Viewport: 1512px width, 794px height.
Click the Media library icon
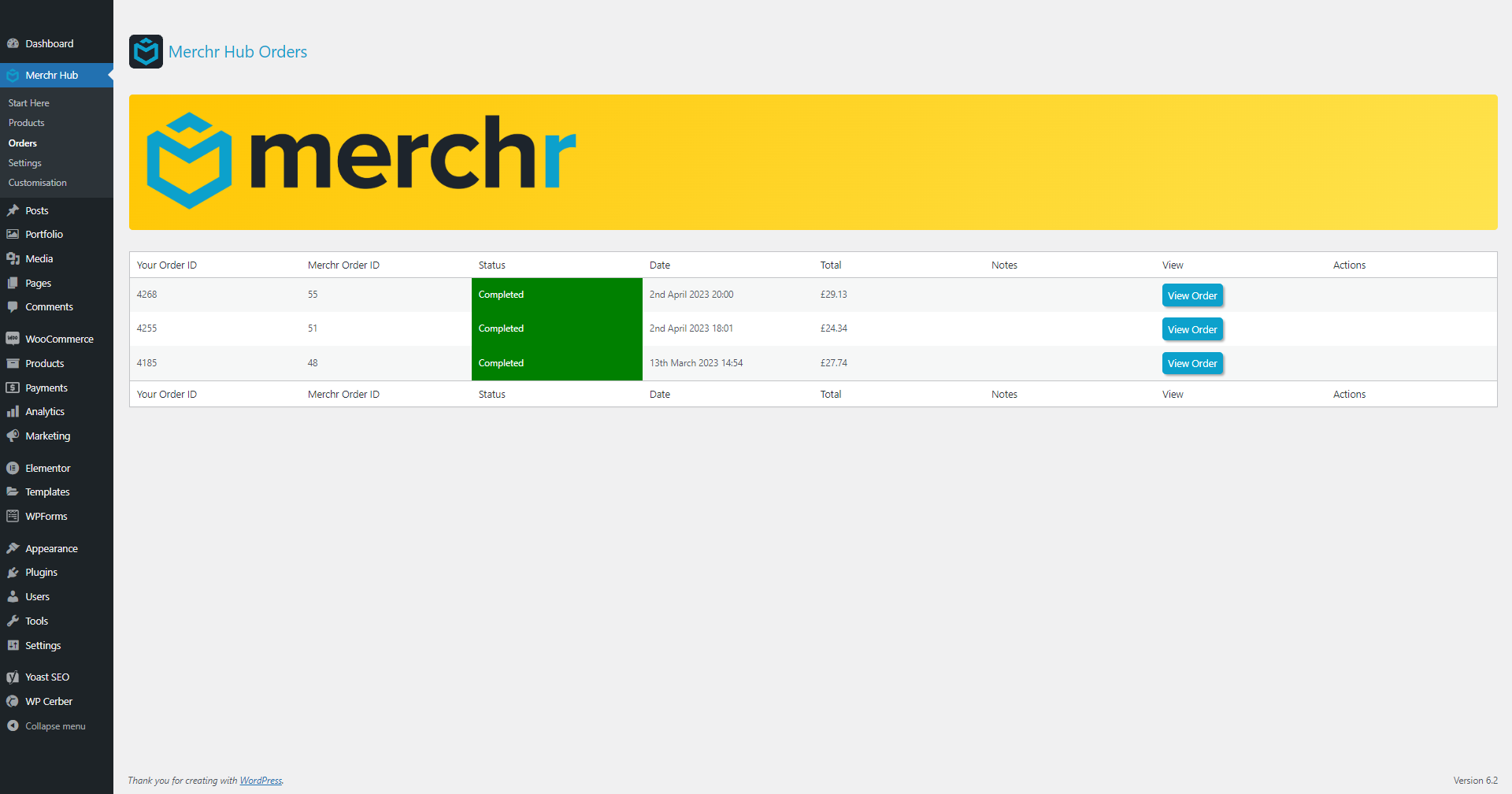13,258
